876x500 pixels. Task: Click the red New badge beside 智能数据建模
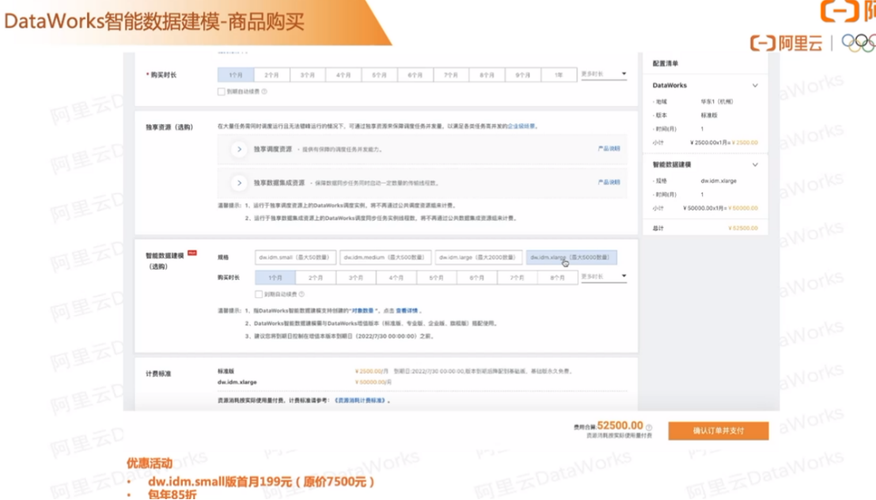192,253
